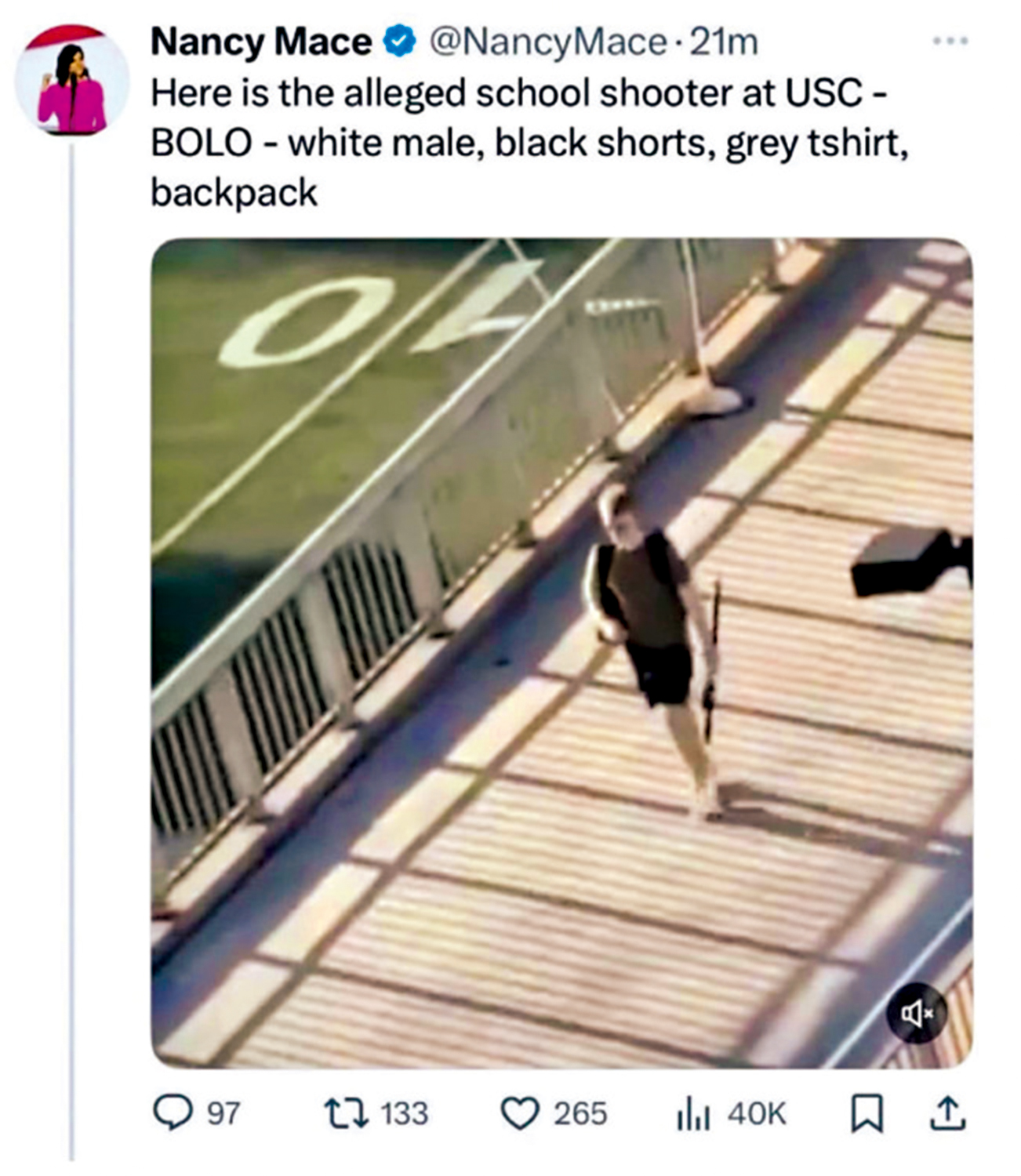Image resolution: width=1021 pixels, height=1176 pixels.
Task: Visit the @NancyMace handle link
Action: [x=547, y=42]
